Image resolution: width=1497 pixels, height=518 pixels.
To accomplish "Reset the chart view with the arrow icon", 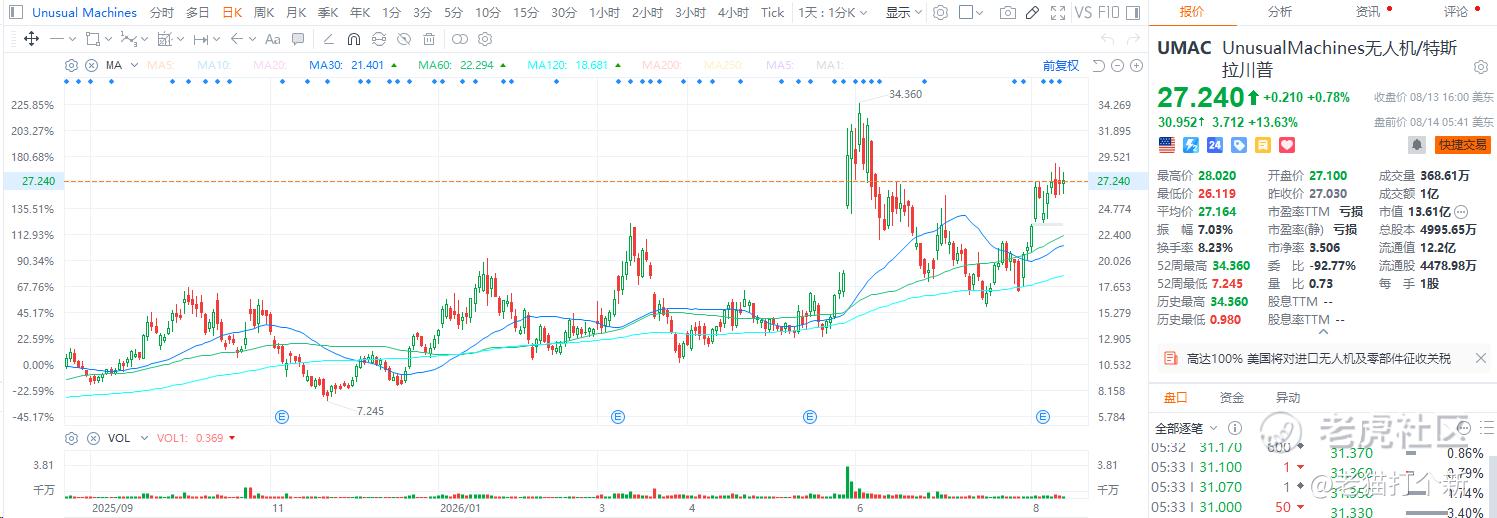I will [x=1098, y=65].
